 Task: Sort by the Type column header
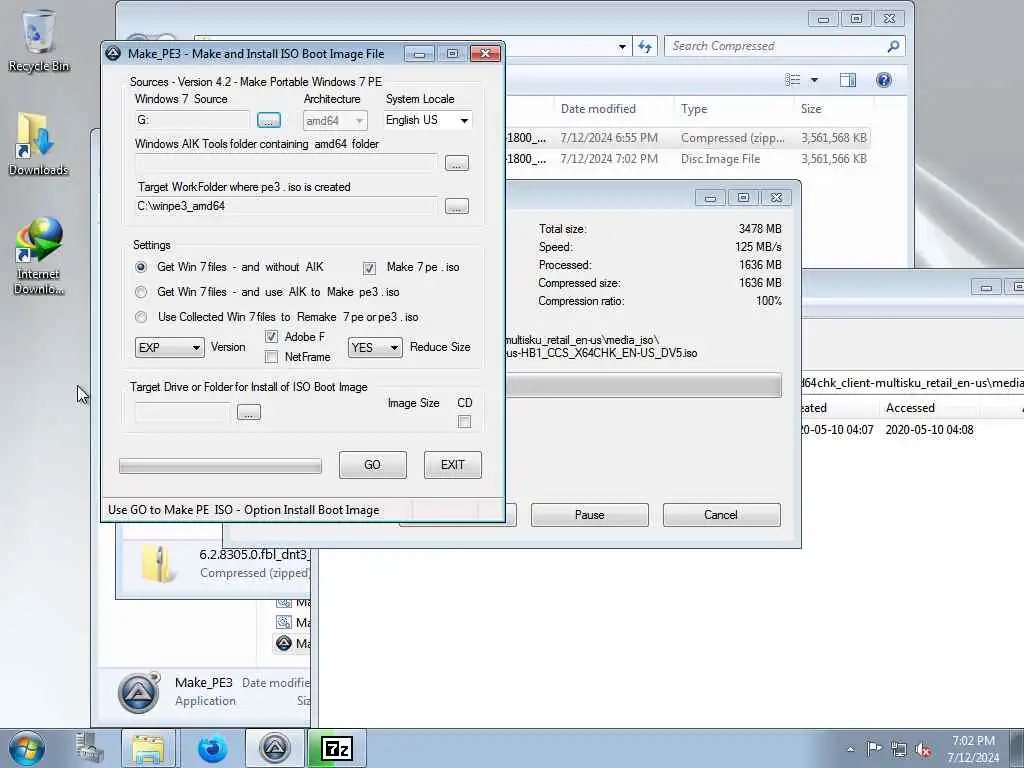pyautogui.click(x=694, y=109)
